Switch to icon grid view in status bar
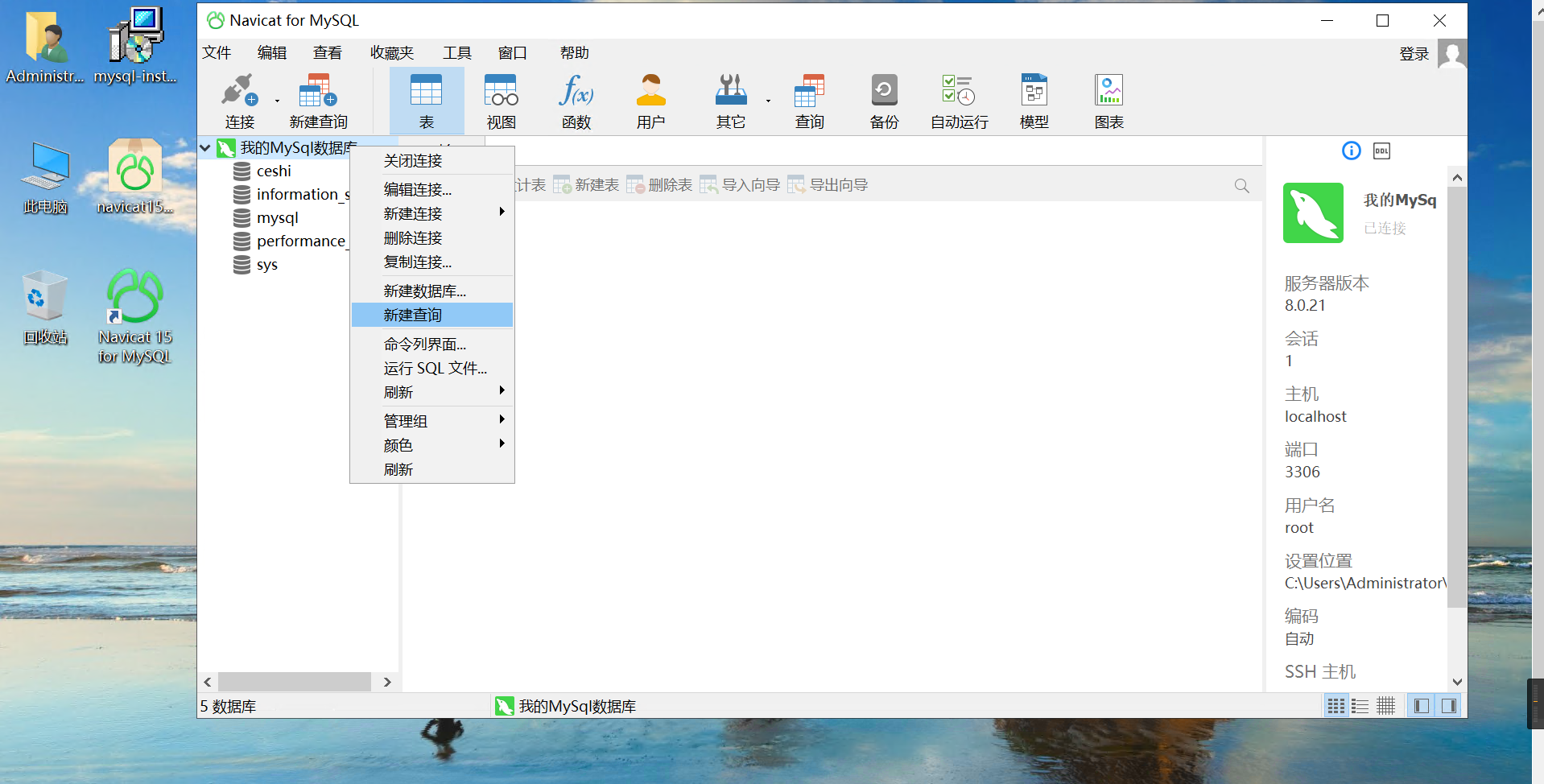1544x784 pixels. (x=1336, y=706)
